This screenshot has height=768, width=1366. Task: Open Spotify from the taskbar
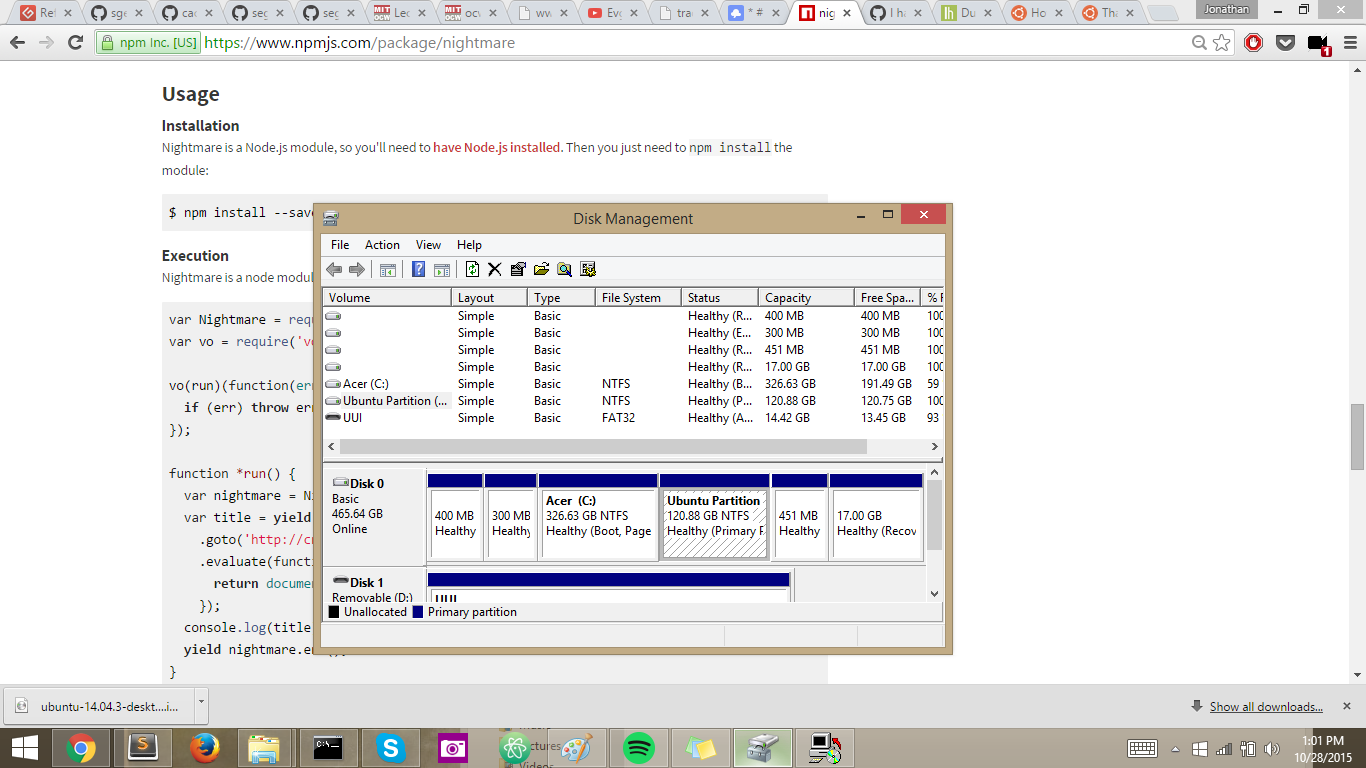tap(638, 747)
